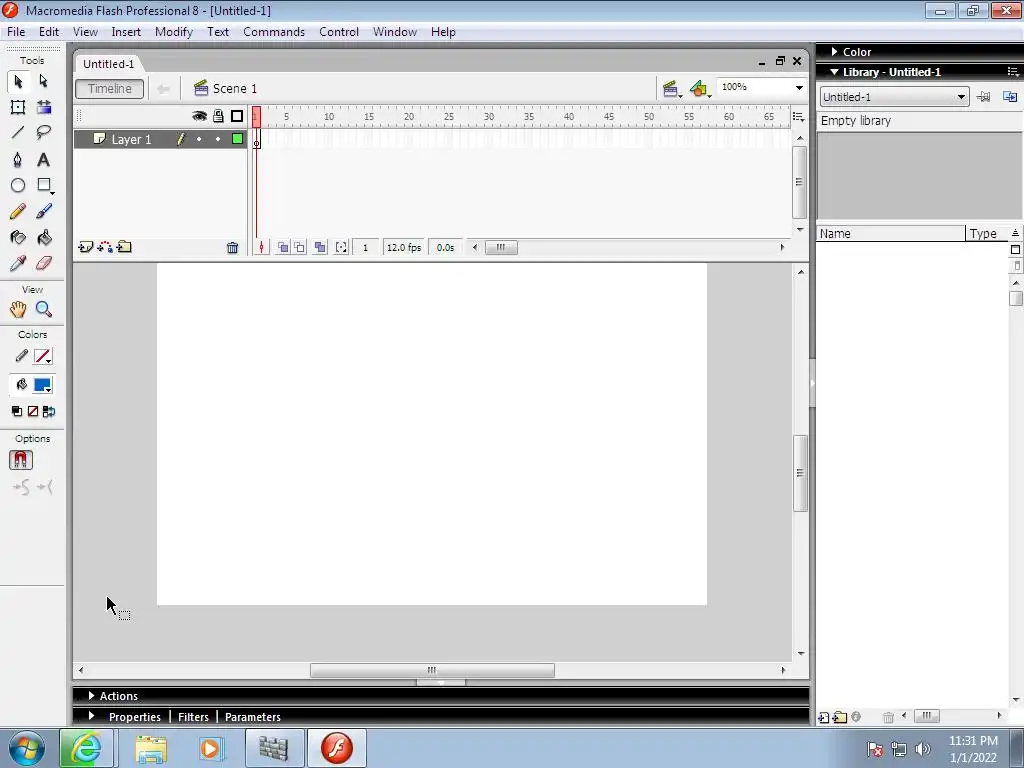The image size is (1024, 768).
Task: Select the Selection (arrow) tool
Action: click(x=18, y=81)
